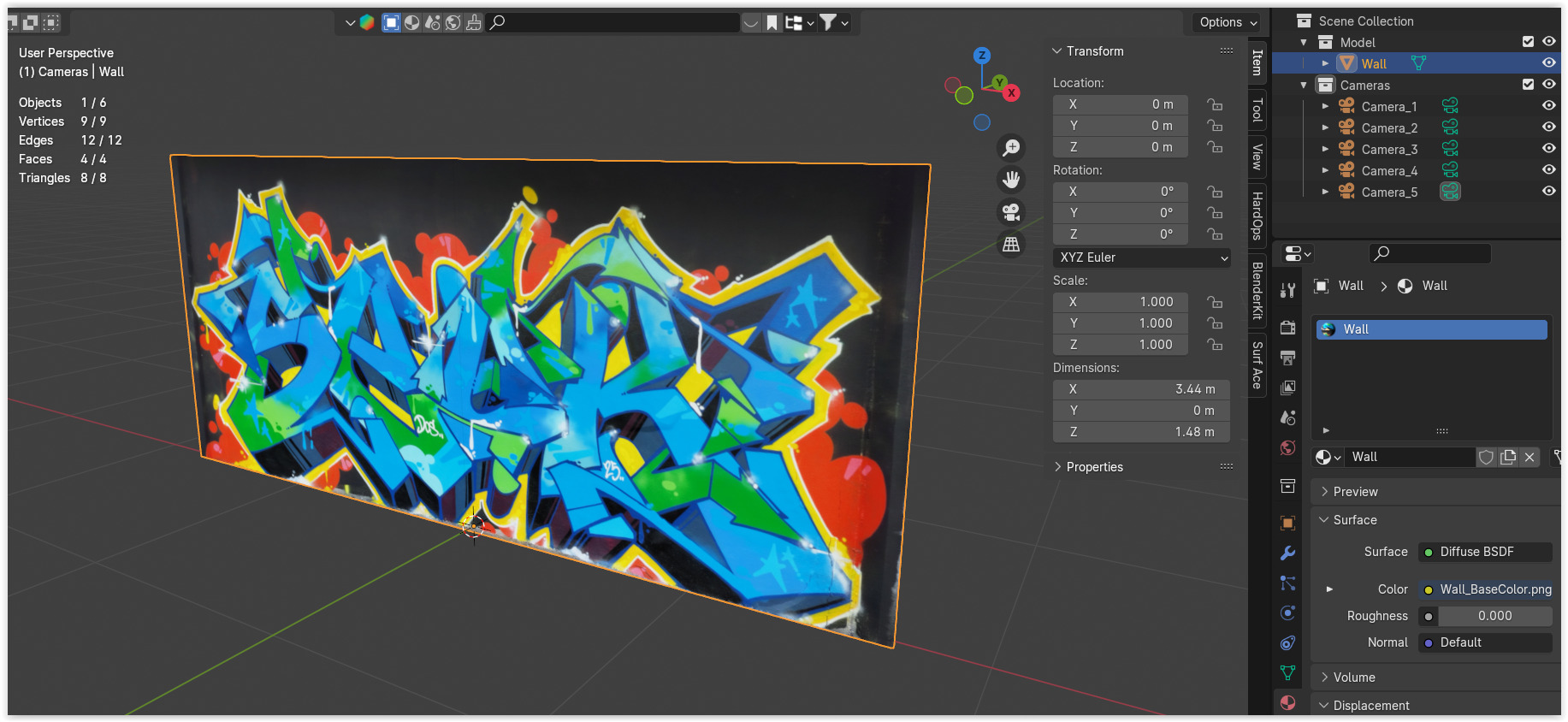Collapse the Cameras collection tree
1568x722 pixels.
click(x=1304, y=85)
